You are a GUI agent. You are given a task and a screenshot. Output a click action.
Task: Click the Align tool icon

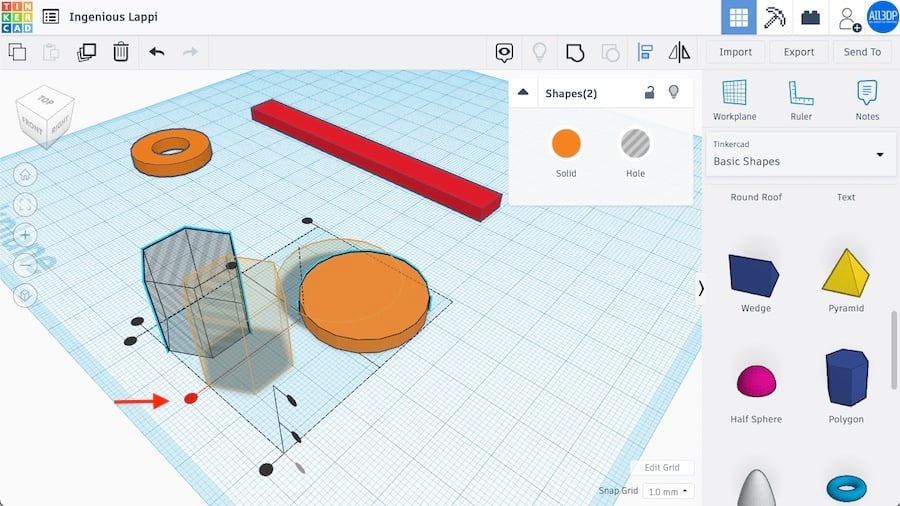645,52
